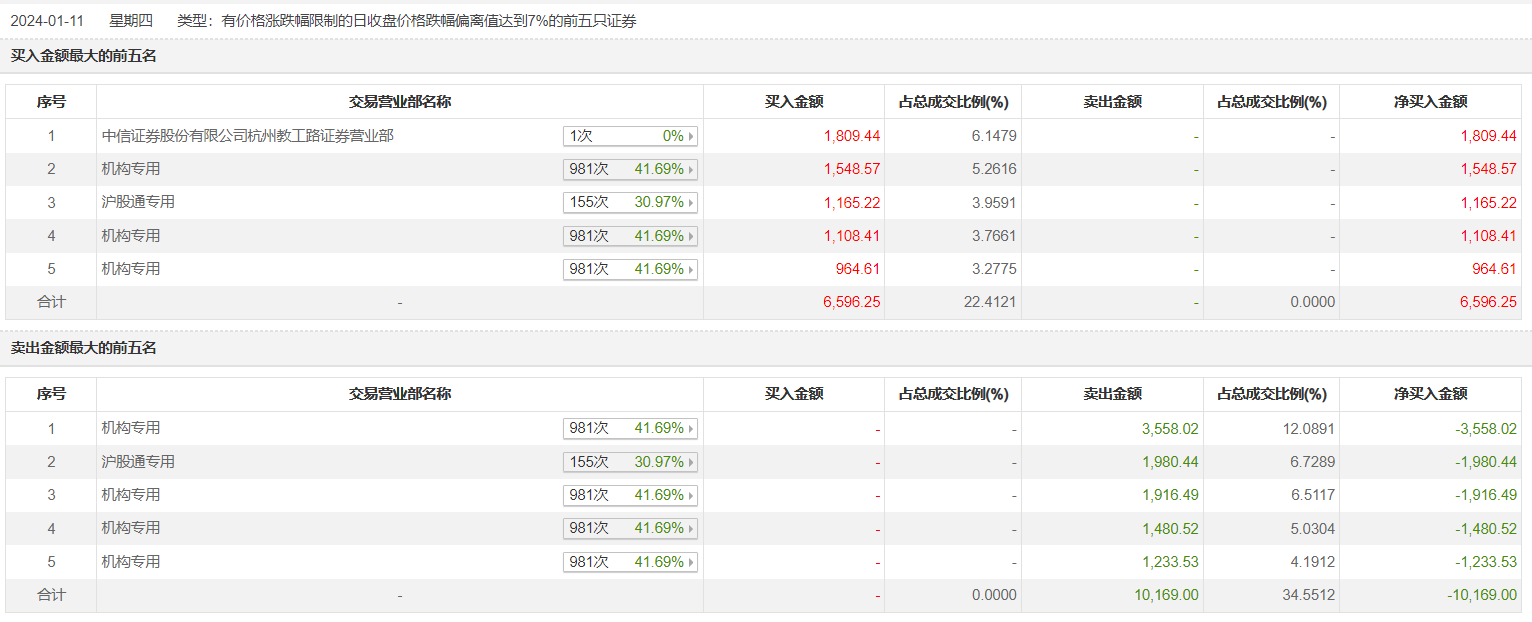The image size is (1532, 622).
Task: Click arrow icon in buy row 5's 981次 box
Action: click(x=691, y=270)
